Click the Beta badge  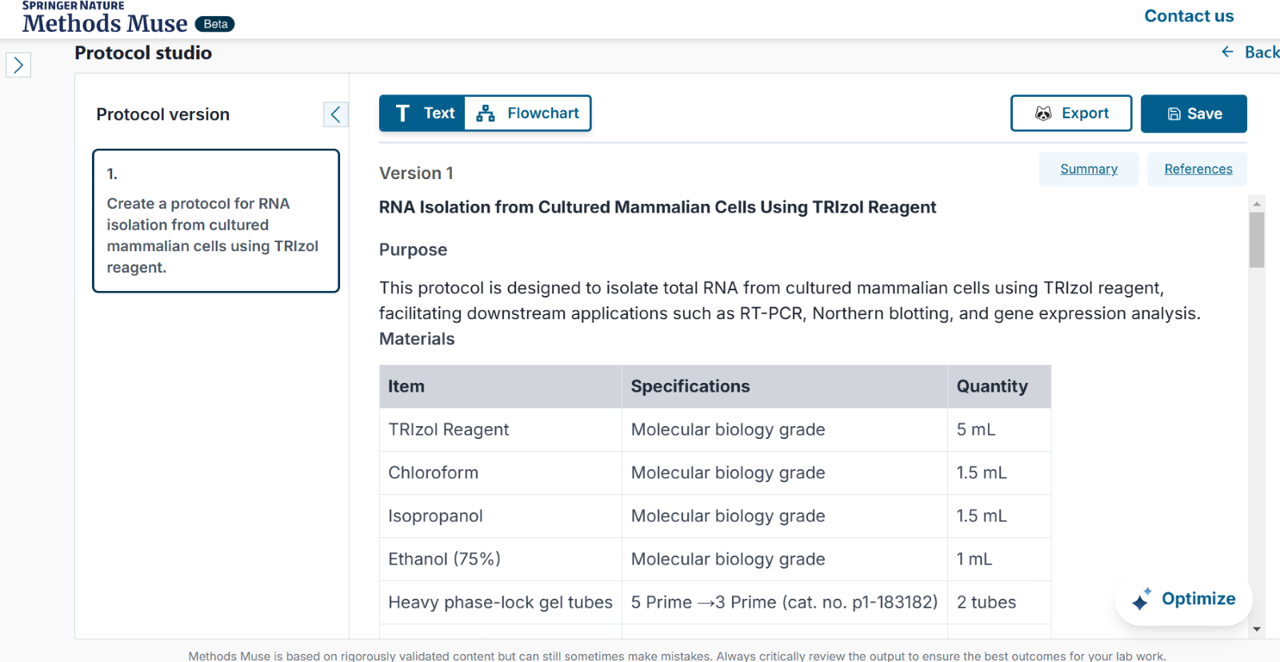214,24
